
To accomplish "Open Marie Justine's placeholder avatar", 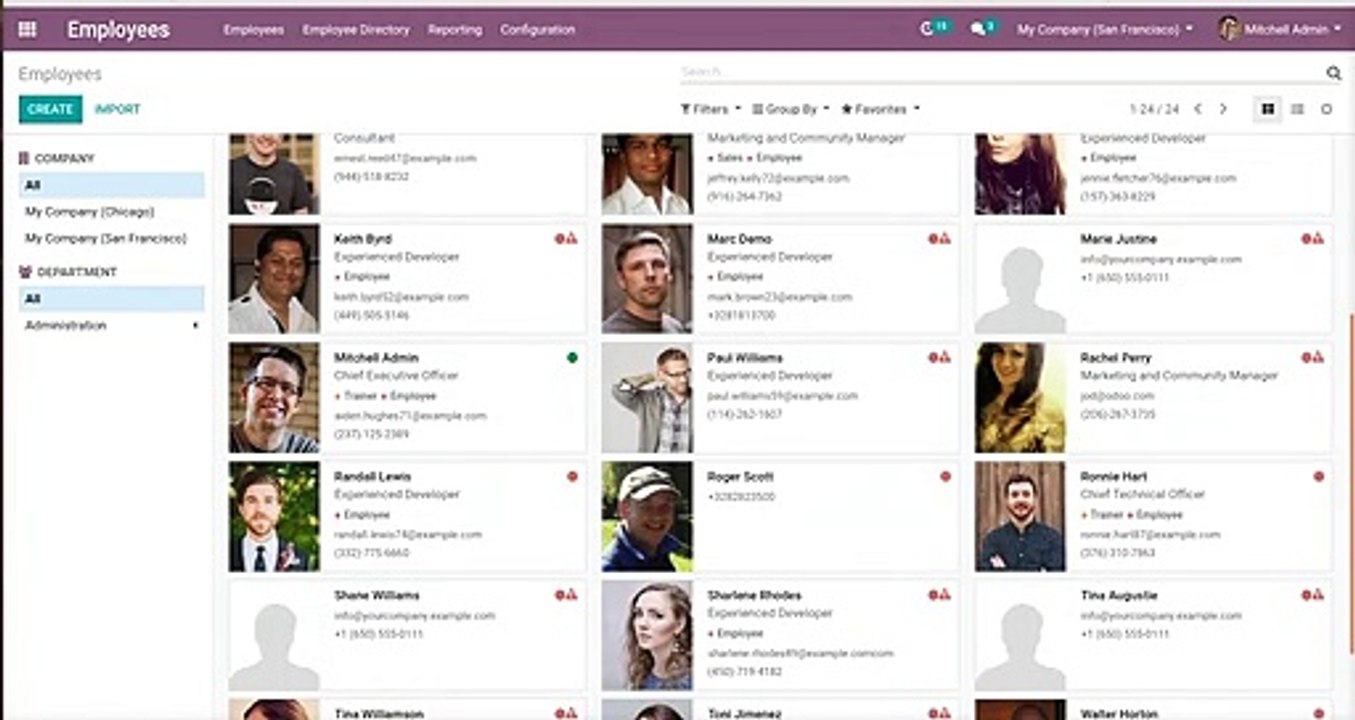I will click(x=1020, y=279).
